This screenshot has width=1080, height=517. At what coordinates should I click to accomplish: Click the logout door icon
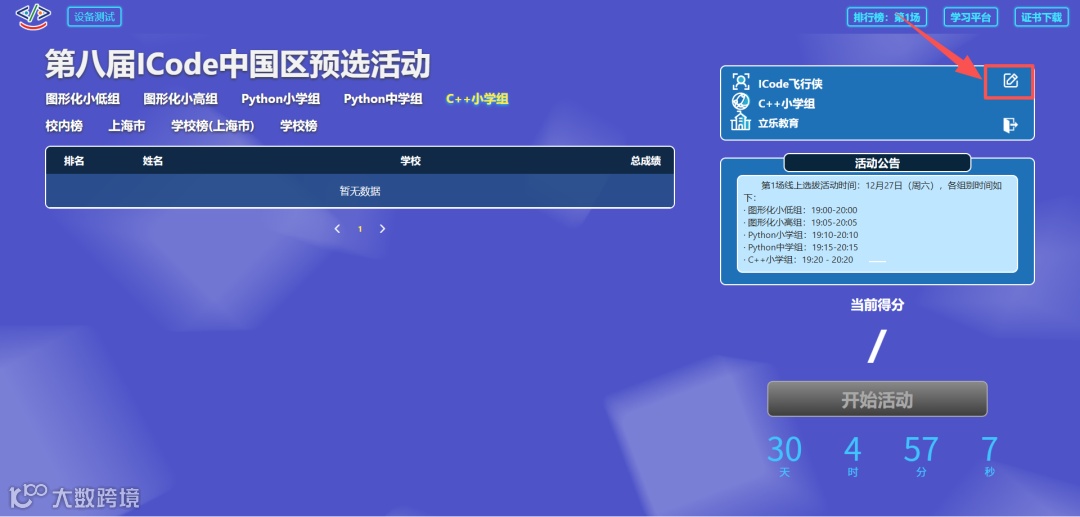[x=1010, y=125]
